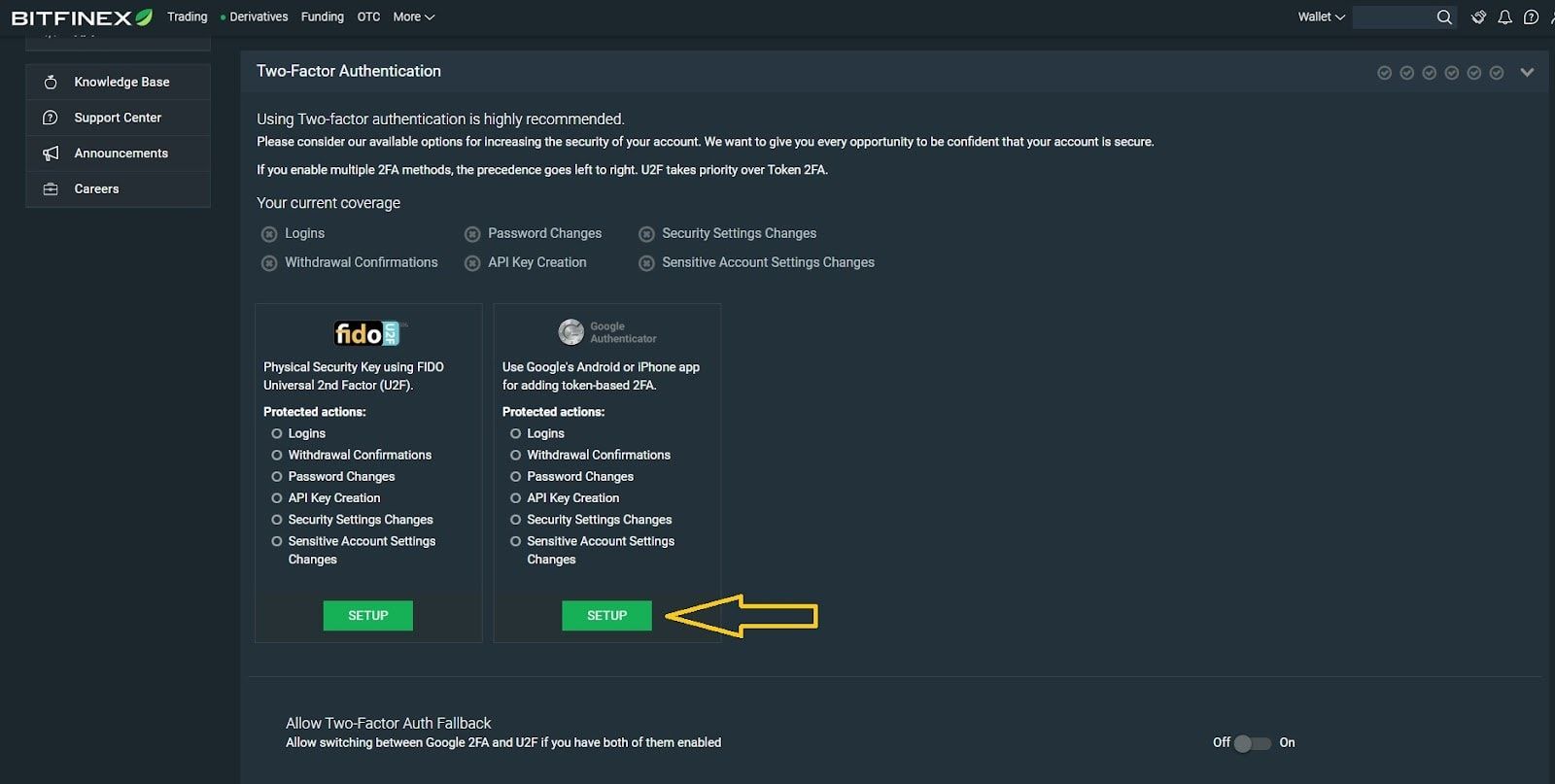Click the last check-circle before chevron
The image size is (1555, 784).
pyautogui.click(x=1497, y=73)
